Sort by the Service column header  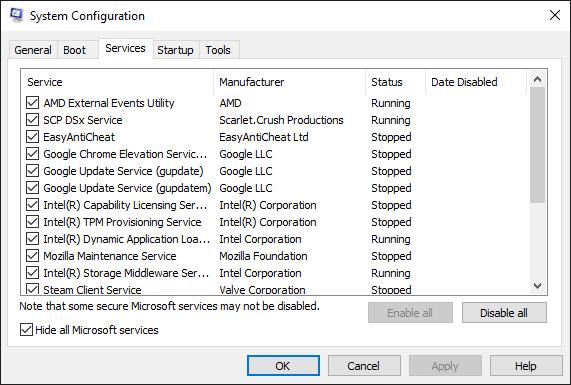pyautogui.click(x=118, y=82)
